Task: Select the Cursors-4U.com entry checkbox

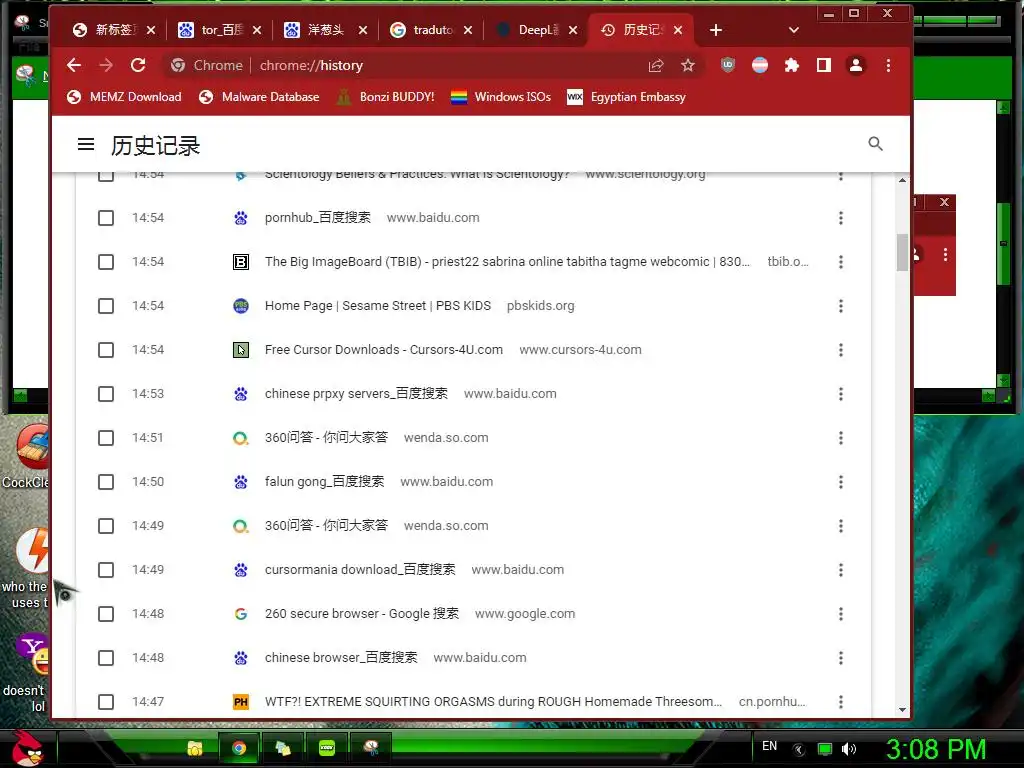Action: coord(106,350)
